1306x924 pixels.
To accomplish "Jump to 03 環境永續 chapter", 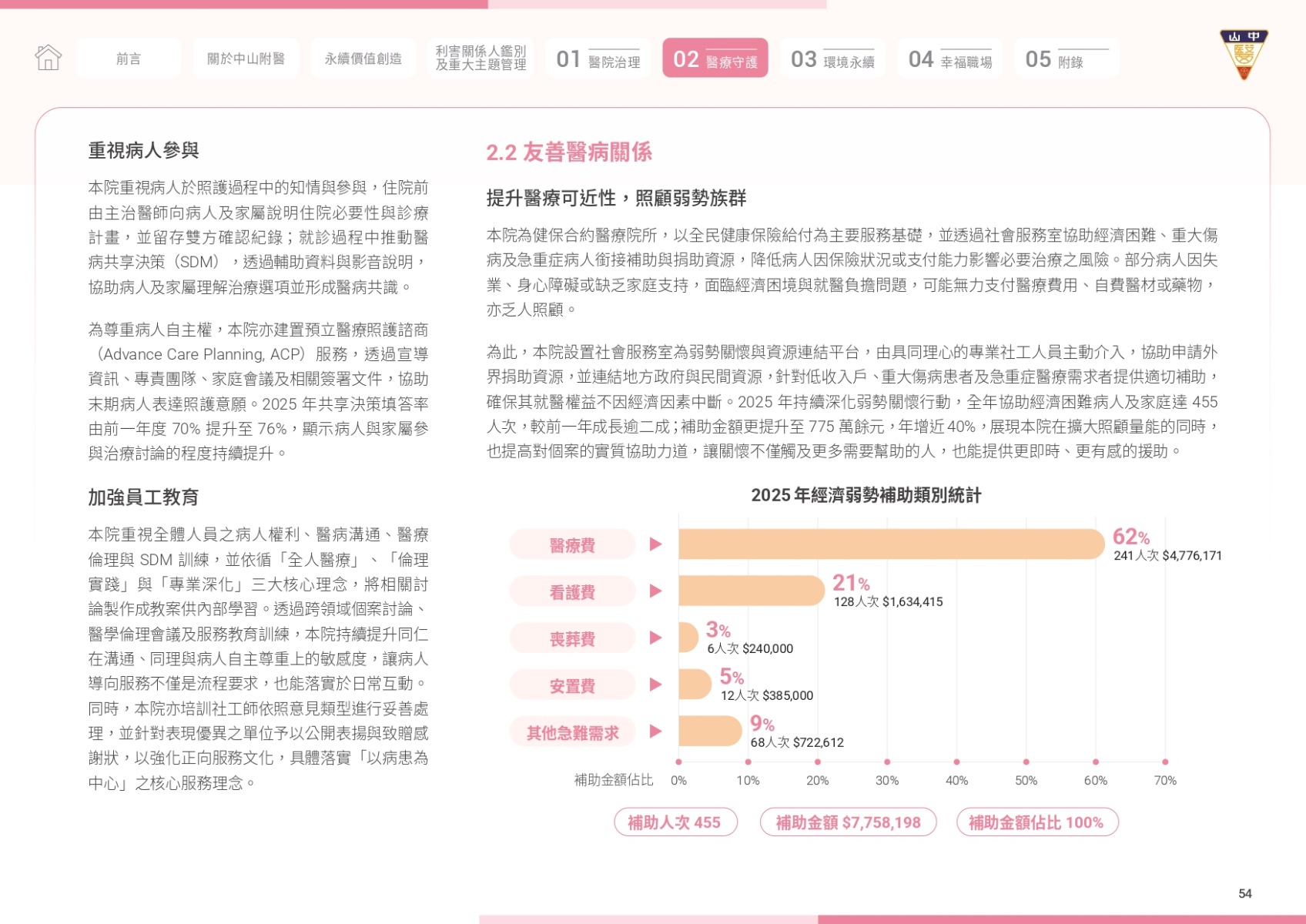I will click(832, 59).
